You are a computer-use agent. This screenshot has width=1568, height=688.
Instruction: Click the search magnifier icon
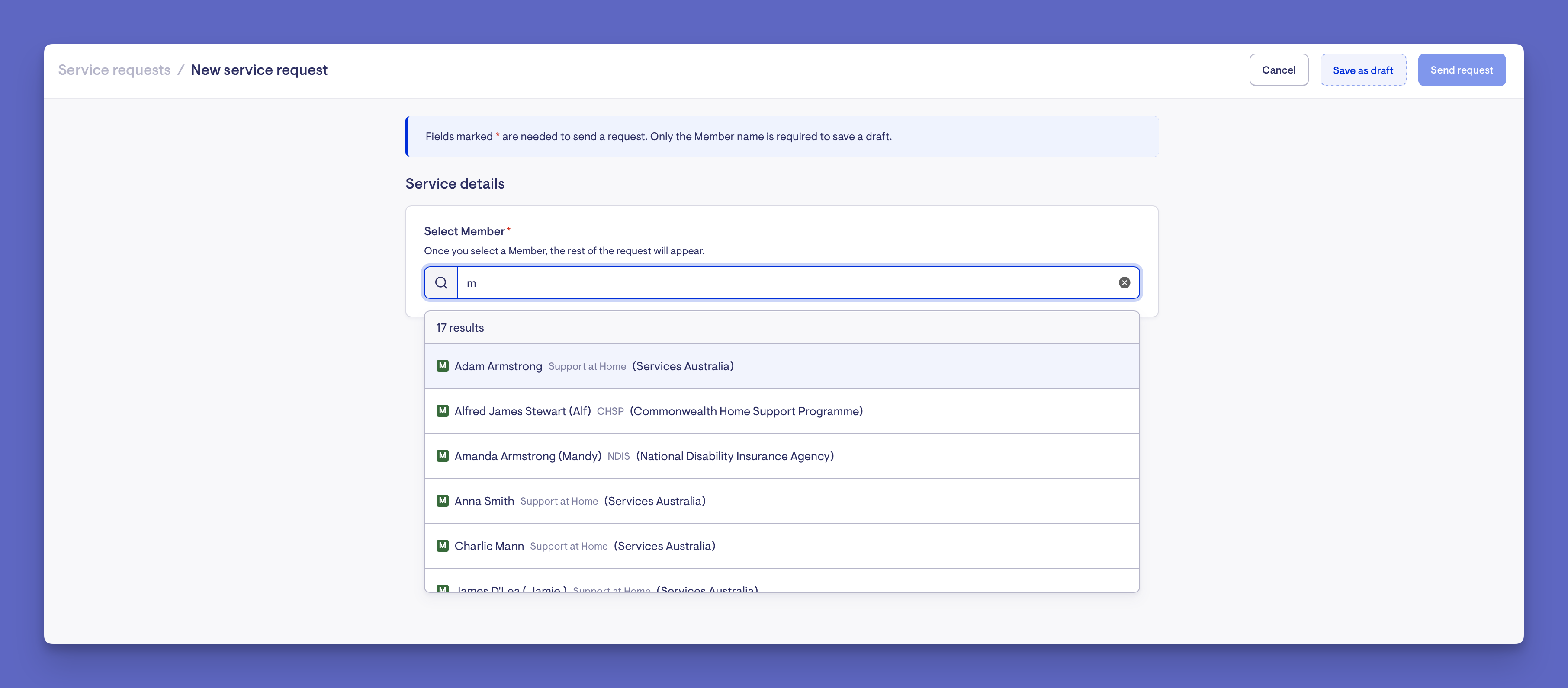coord(441,282)
